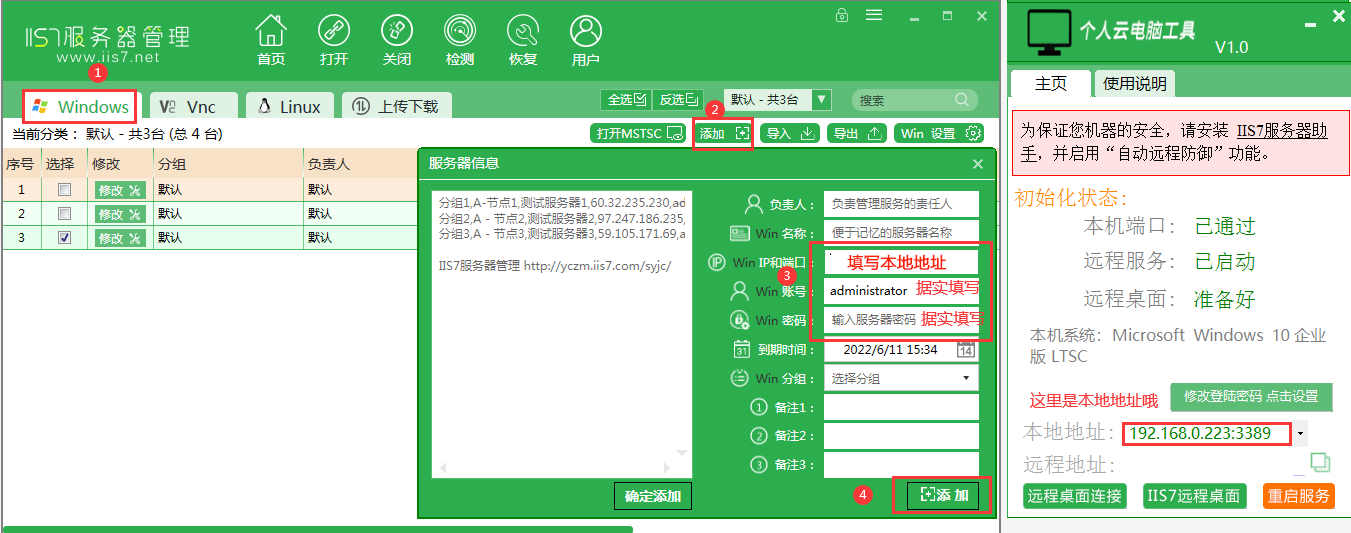The image size is (1351, 533).
Task: Open the 用户 user icon
Action: [x=586, y=30]
